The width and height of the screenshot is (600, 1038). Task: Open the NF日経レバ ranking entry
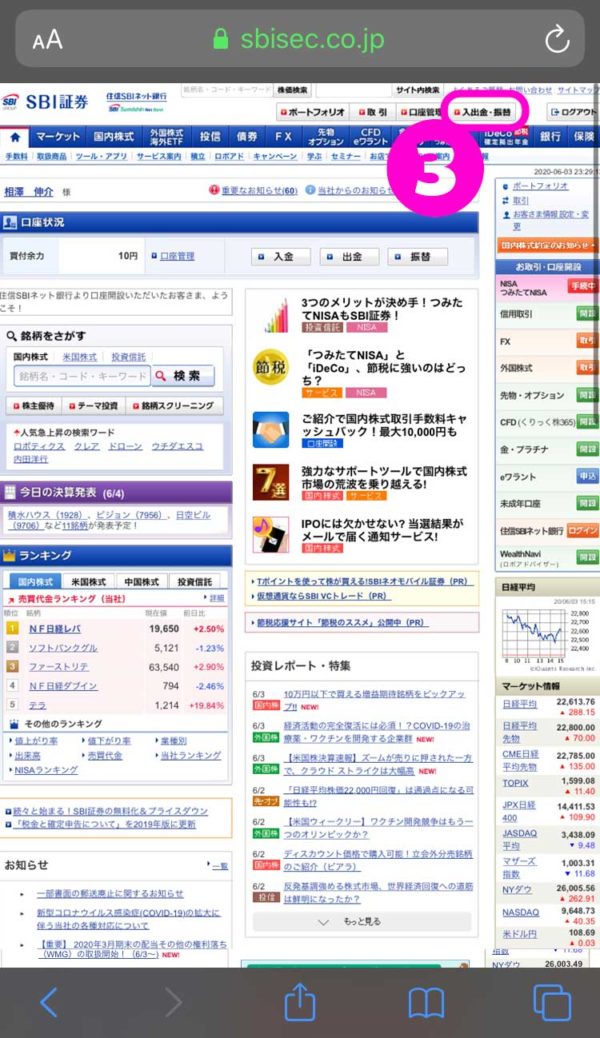pos(55,629)
